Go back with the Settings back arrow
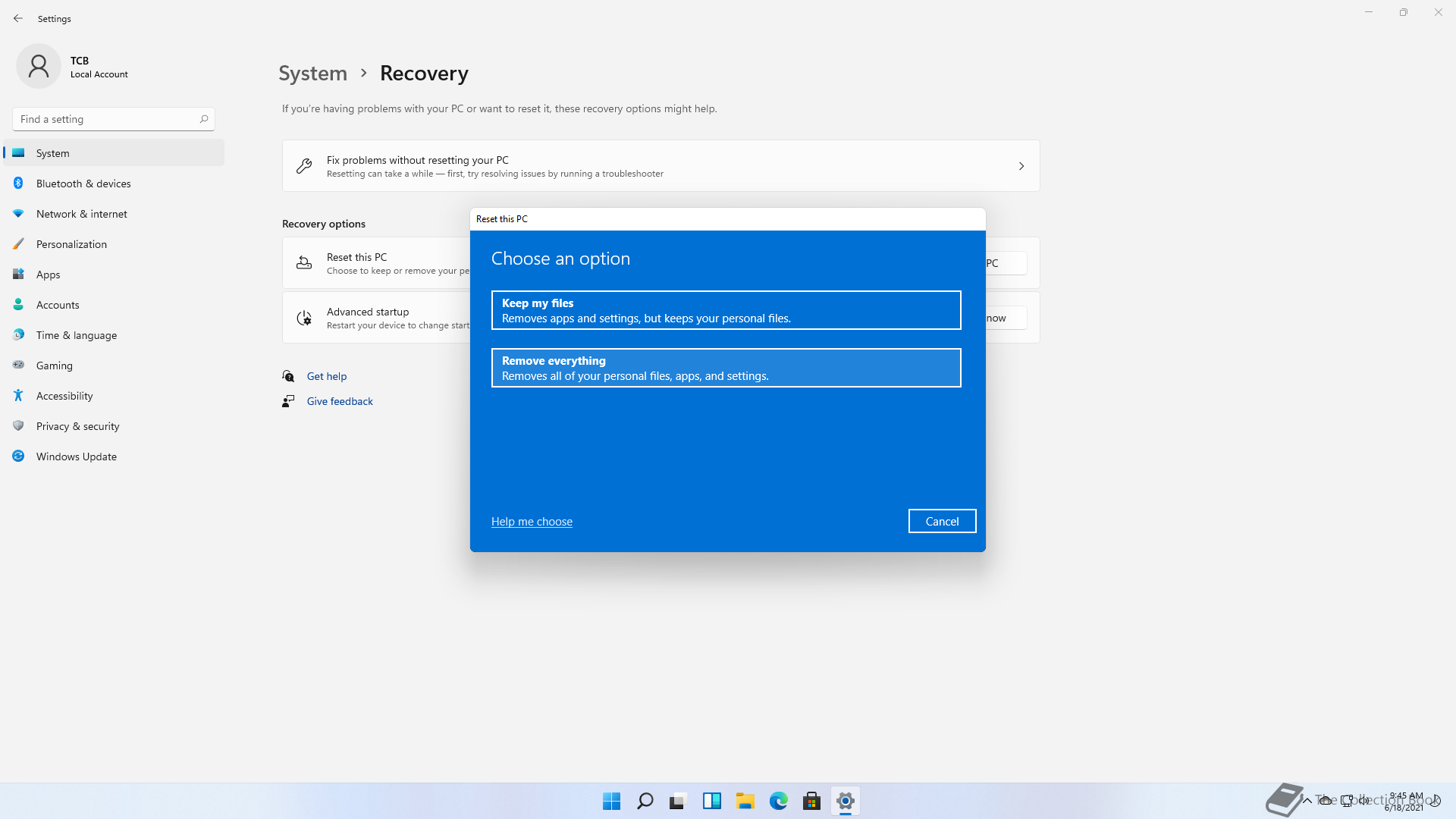 pyautogui.click(x=18, y=18)
